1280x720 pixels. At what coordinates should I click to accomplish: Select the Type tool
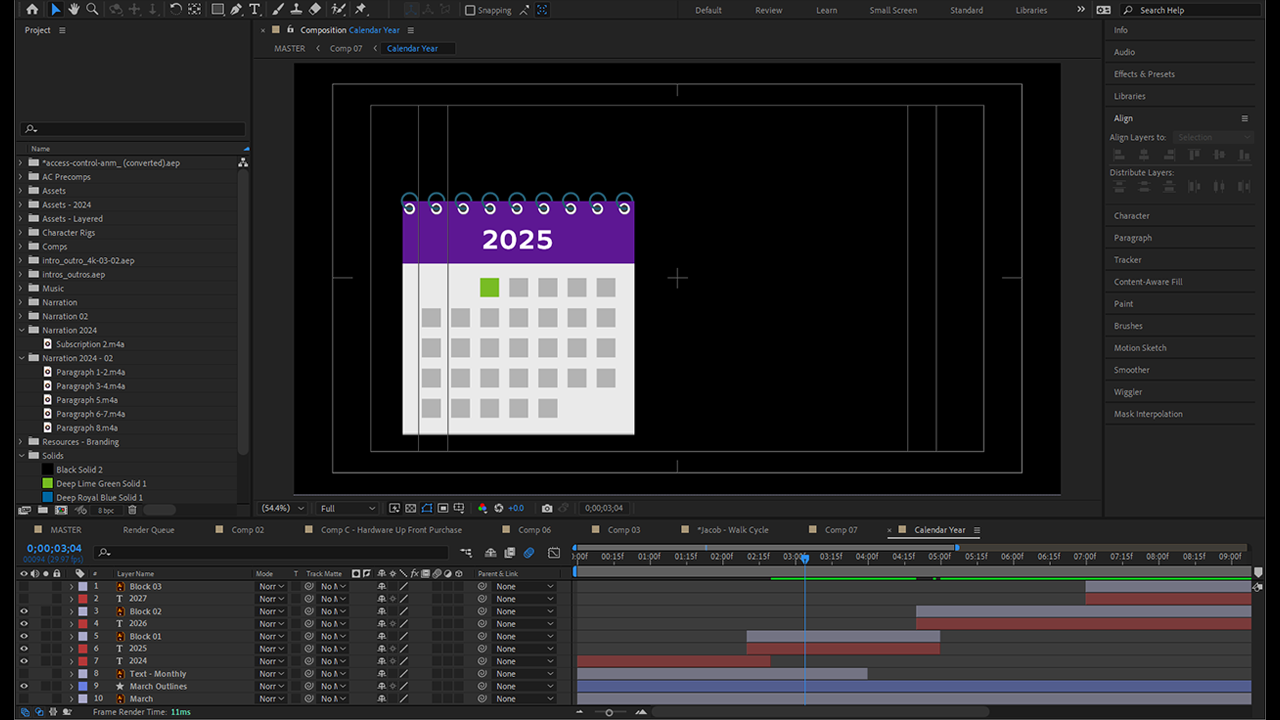255,9
